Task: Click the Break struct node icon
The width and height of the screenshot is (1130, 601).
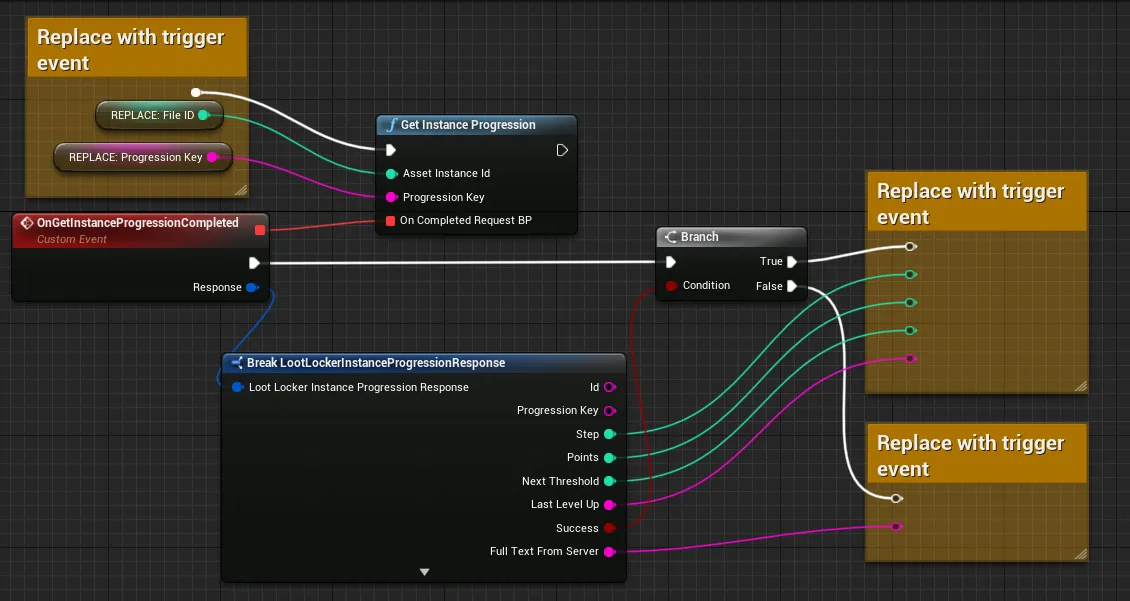Action: pos(236,362)
